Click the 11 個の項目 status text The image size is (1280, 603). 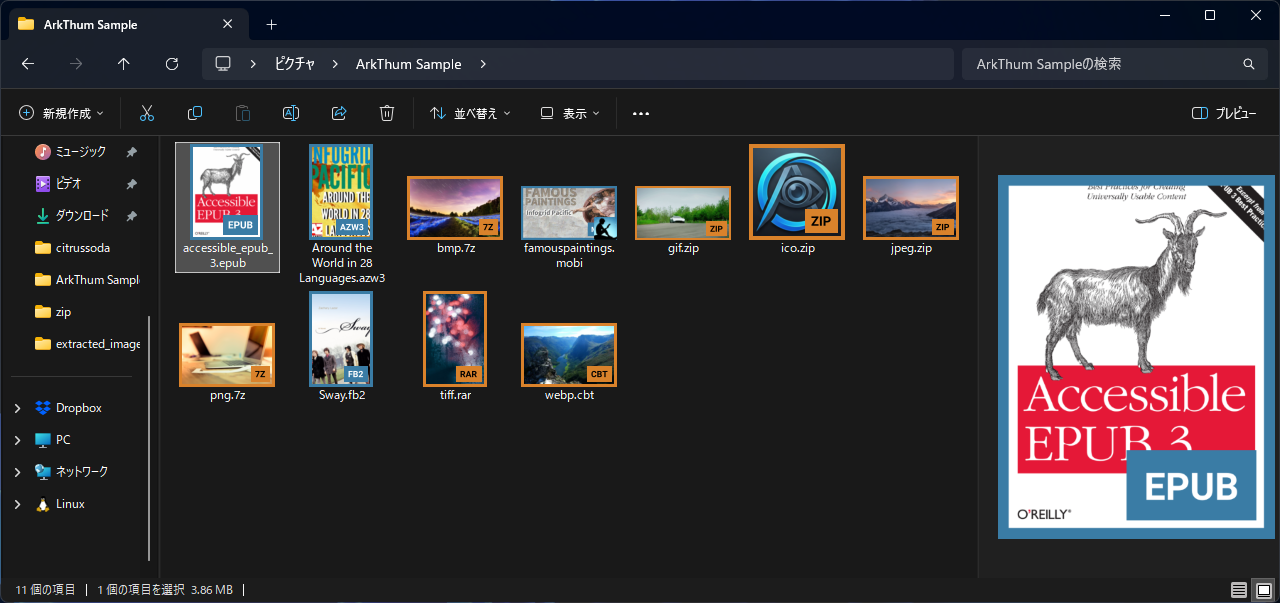pos(45,590)
